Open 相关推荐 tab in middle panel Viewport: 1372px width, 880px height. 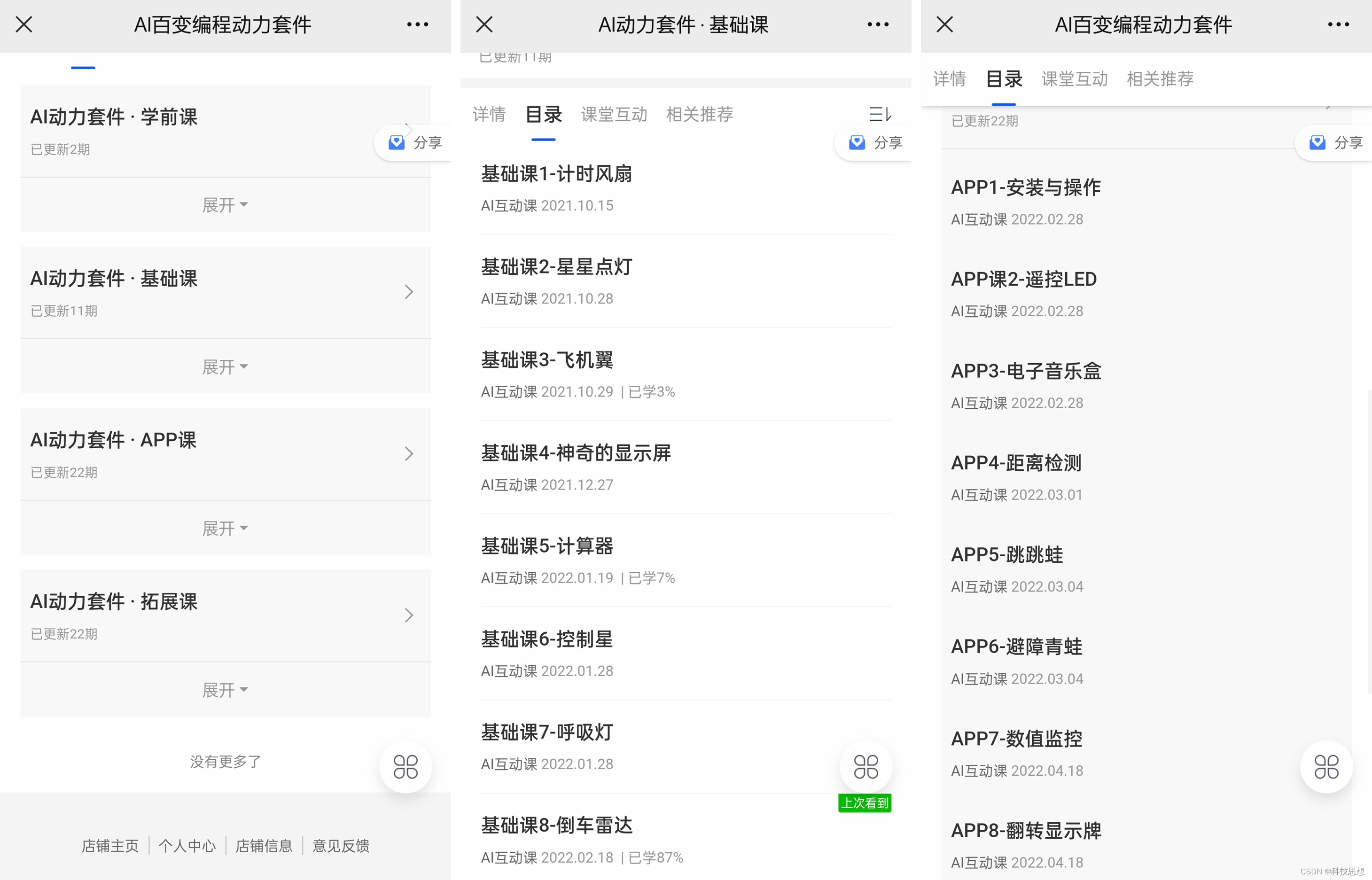point(700,114)
